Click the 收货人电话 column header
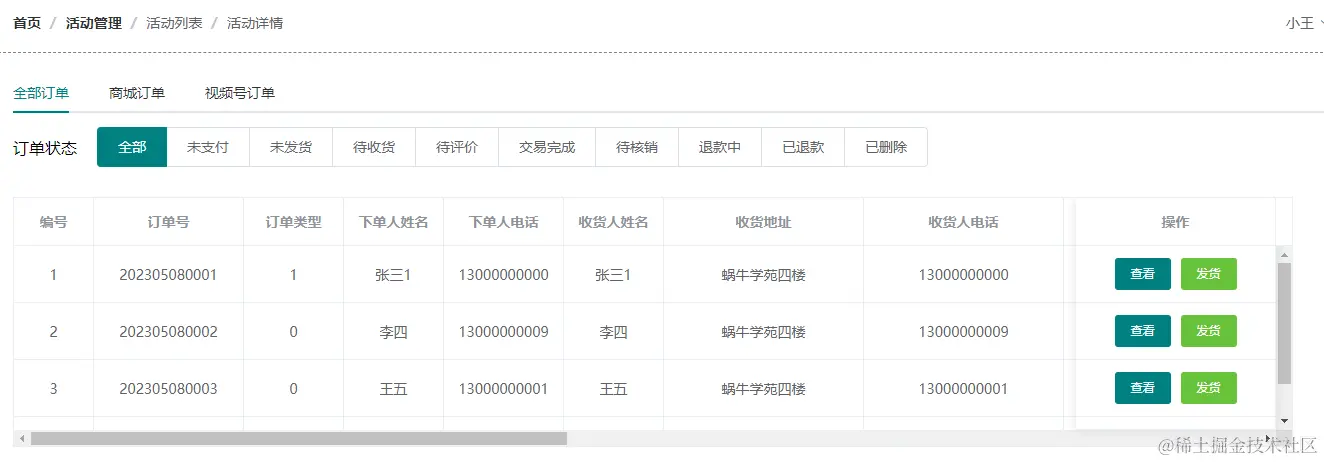Viewport: 1324px width, 462px height. tap(964, 222)
